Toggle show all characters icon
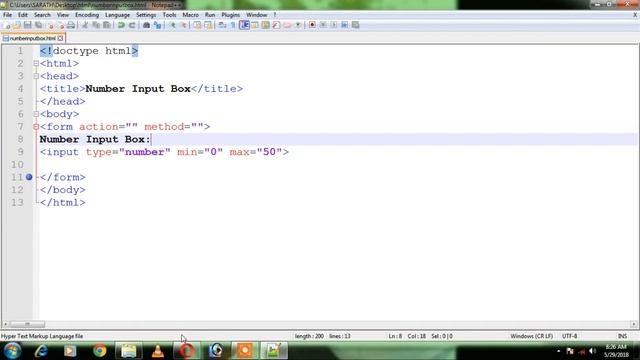The width and height of the screenshot is (640, 360). click(233, 25)
